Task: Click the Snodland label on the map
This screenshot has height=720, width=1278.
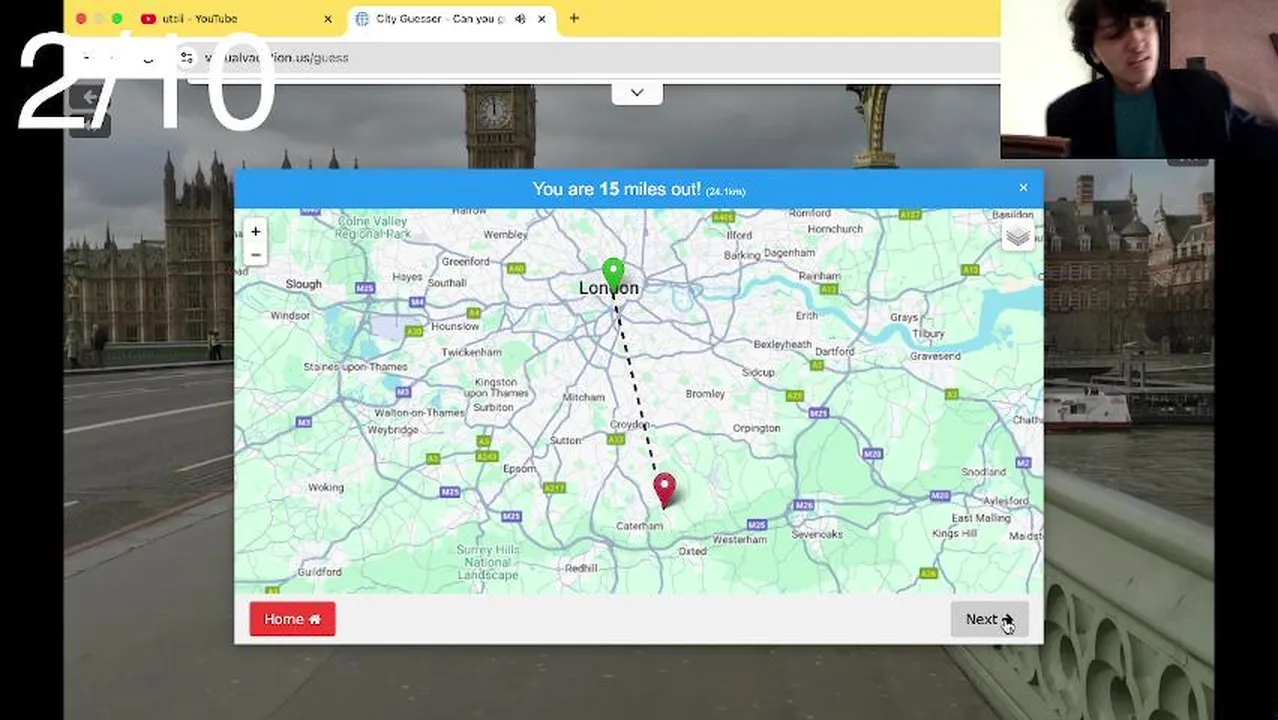Action: pos(983,472)
